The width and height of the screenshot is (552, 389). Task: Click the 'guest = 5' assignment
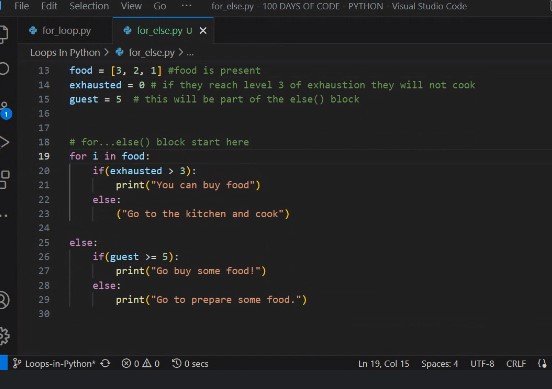pos(95,99)
